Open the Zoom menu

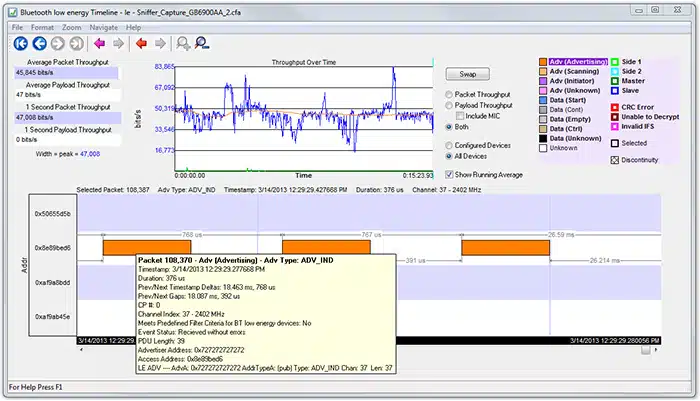point(71,27)
